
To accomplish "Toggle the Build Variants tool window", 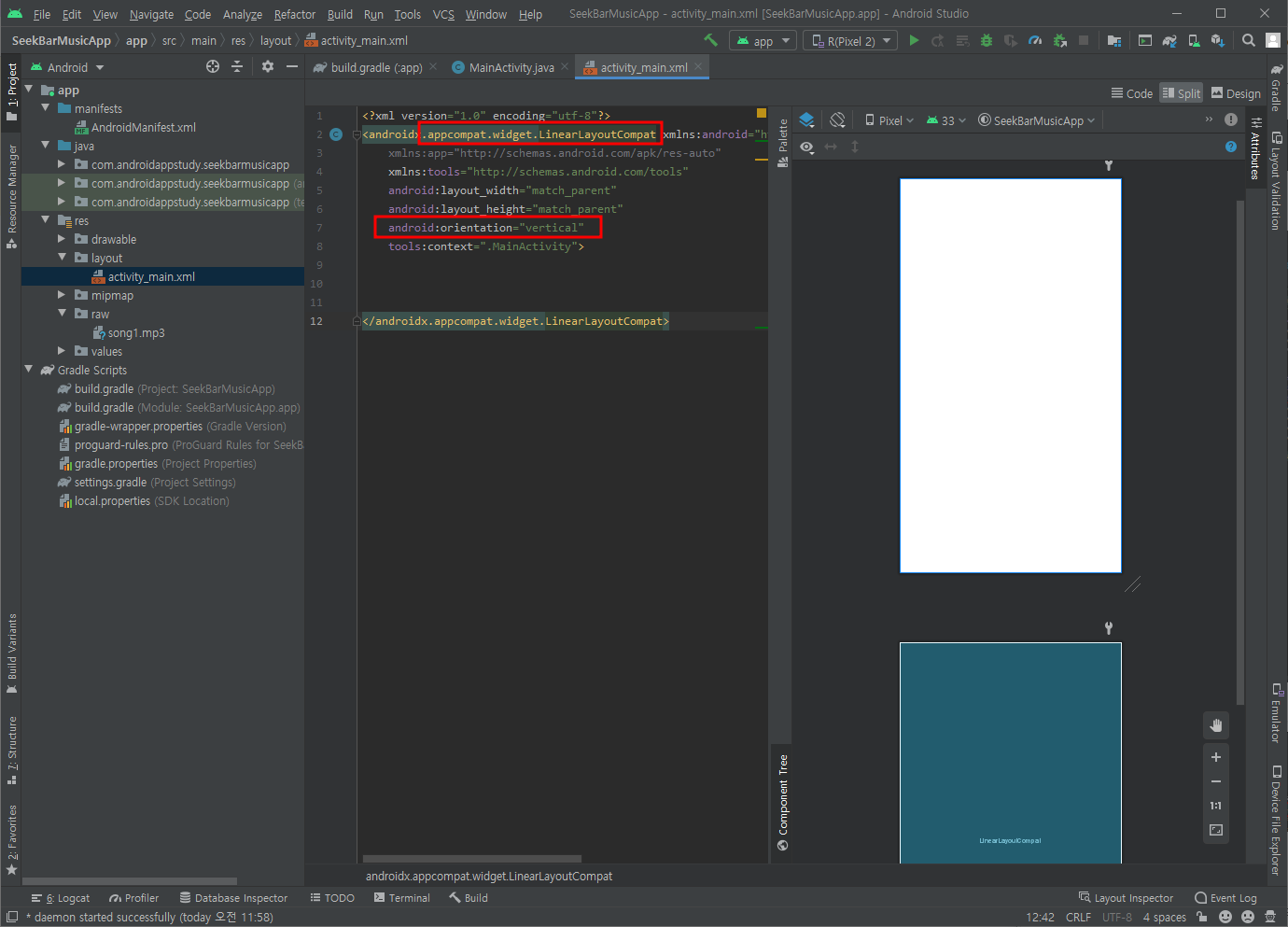I will 11,653.
